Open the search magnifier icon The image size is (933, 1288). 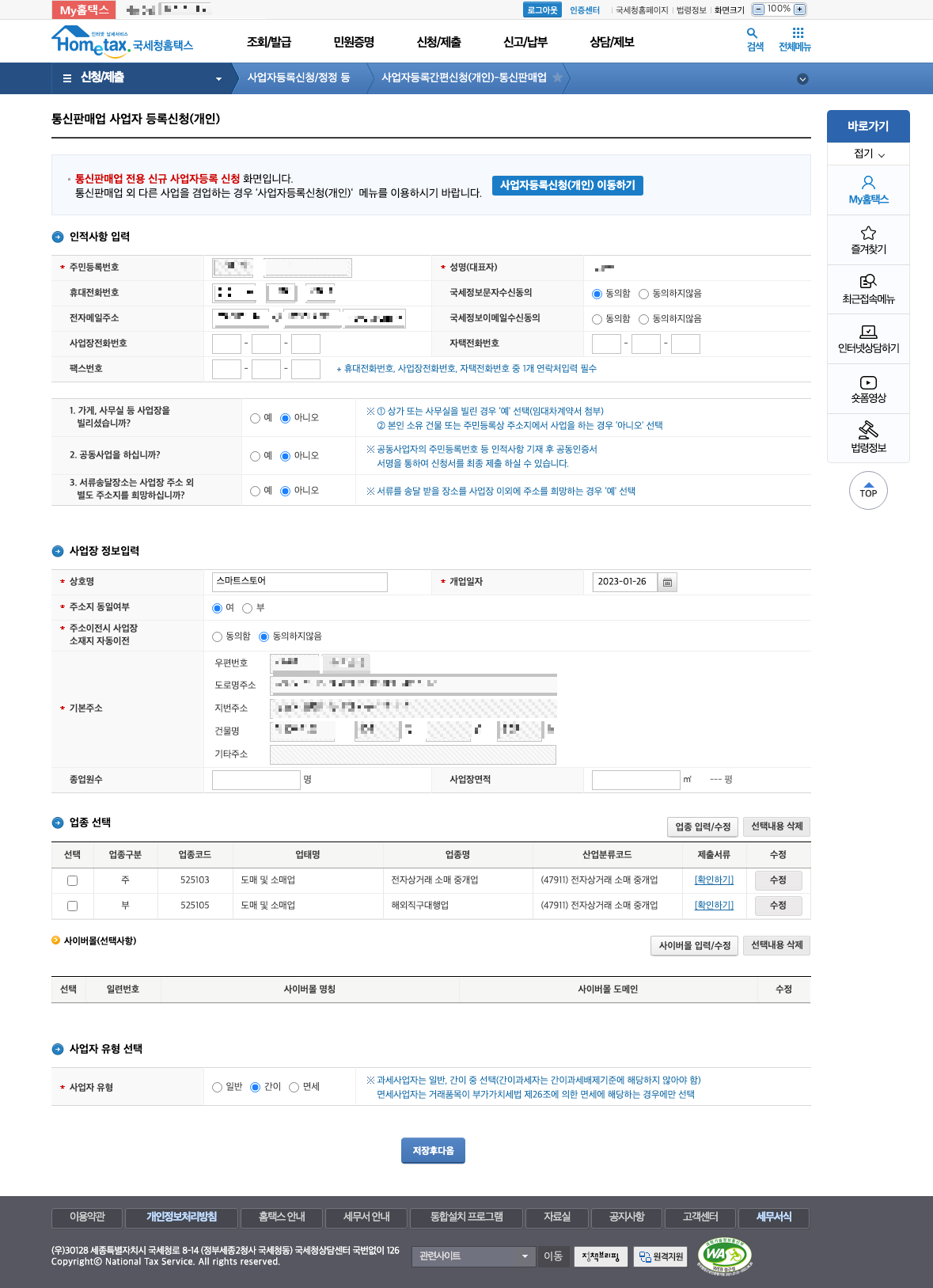click(752, 33)
